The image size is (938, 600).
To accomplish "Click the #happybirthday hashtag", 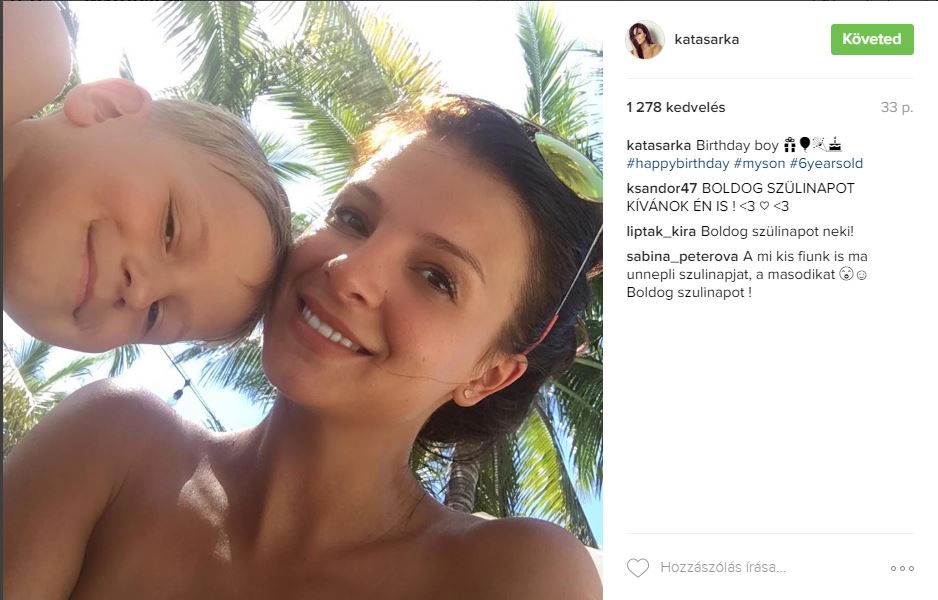I will point(678,163).
